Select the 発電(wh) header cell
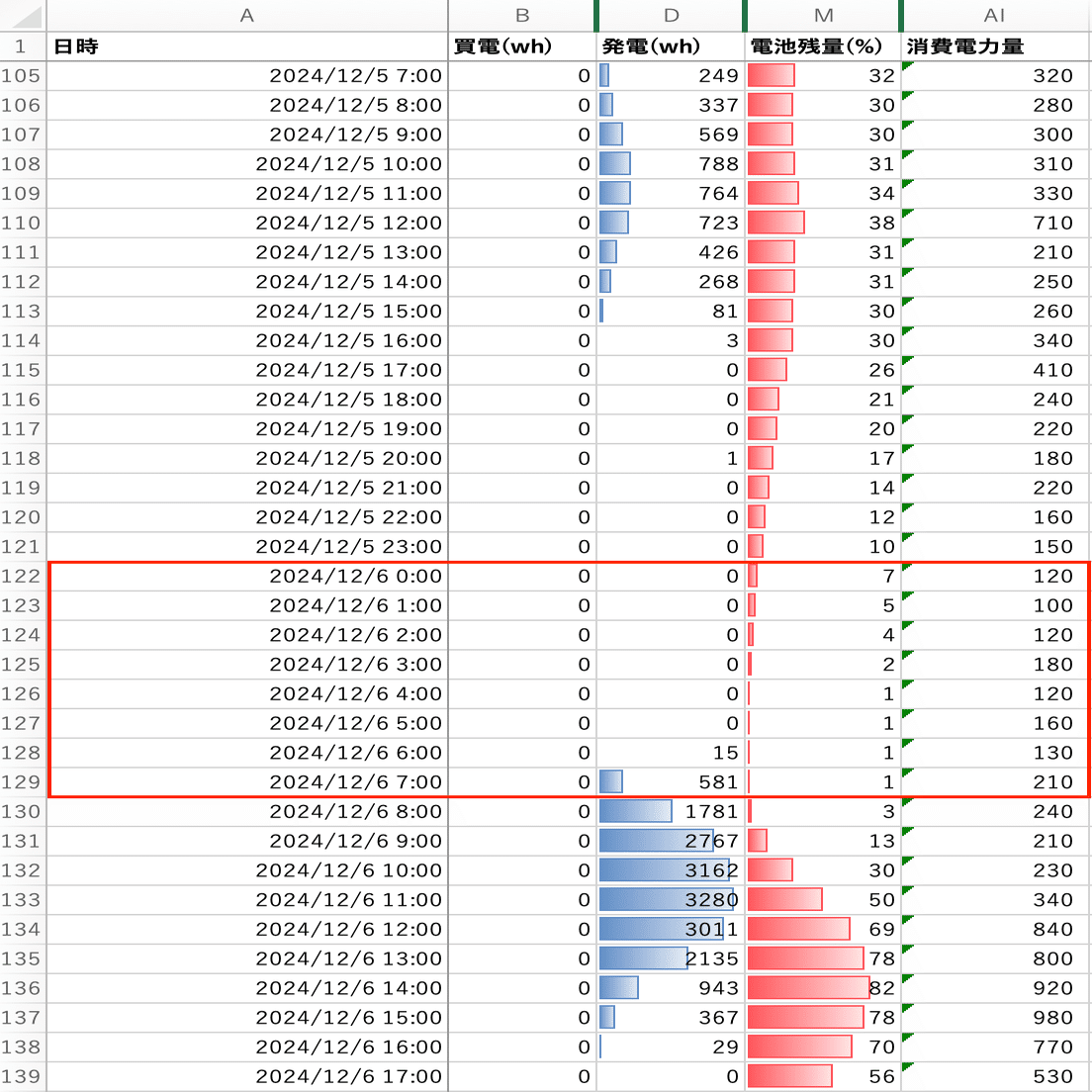The width and height of the screenshot is (1092, 1092). [x=671, y=46]
